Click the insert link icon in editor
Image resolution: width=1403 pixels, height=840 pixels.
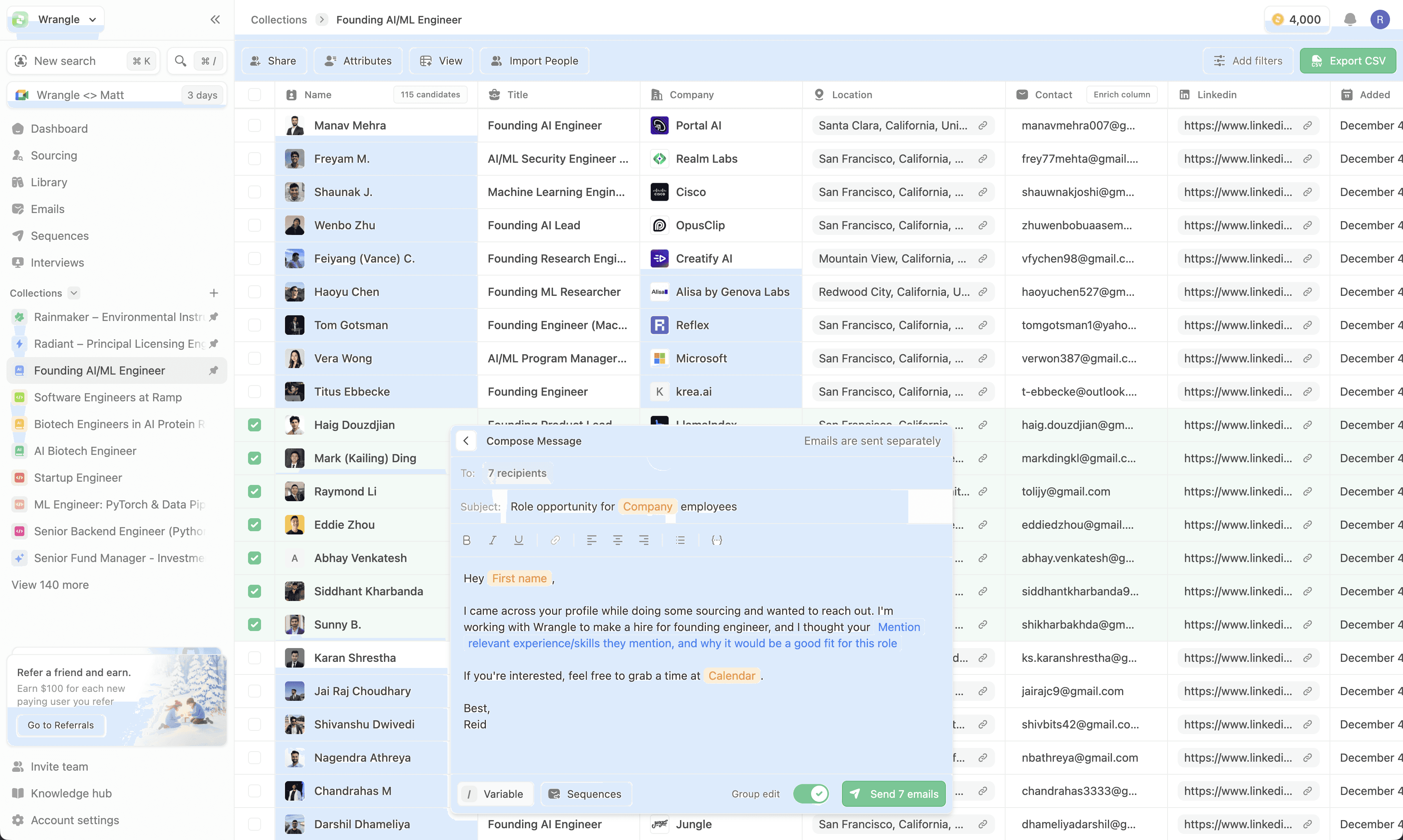coord(555,540)
